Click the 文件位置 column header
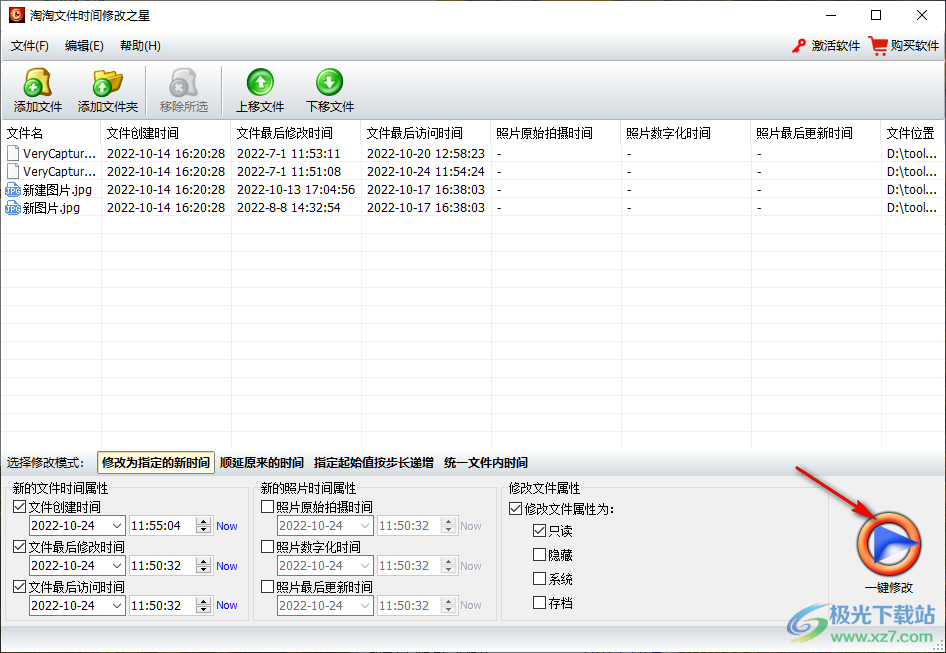946x653 pixels. [x=913, y=133]
